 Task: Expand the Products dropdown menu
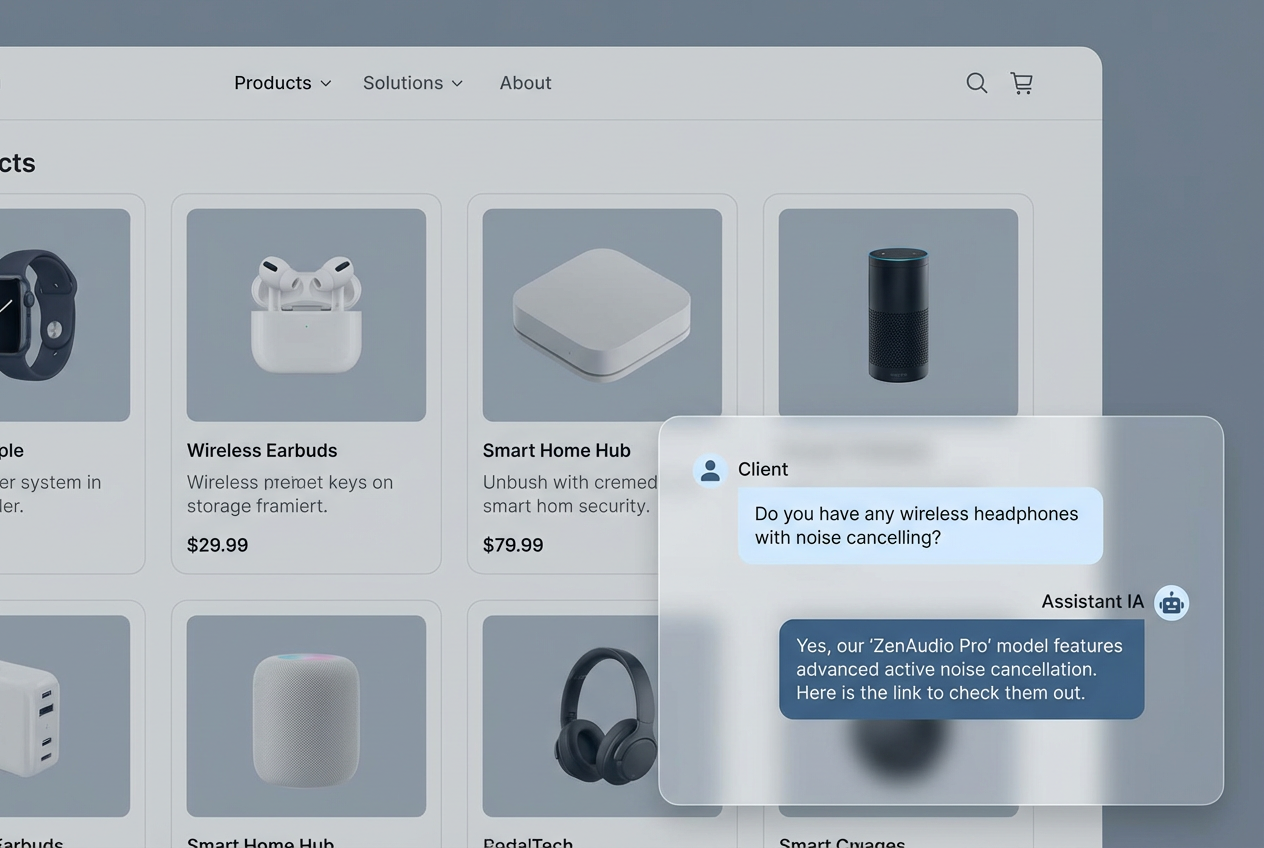[282, 83]
